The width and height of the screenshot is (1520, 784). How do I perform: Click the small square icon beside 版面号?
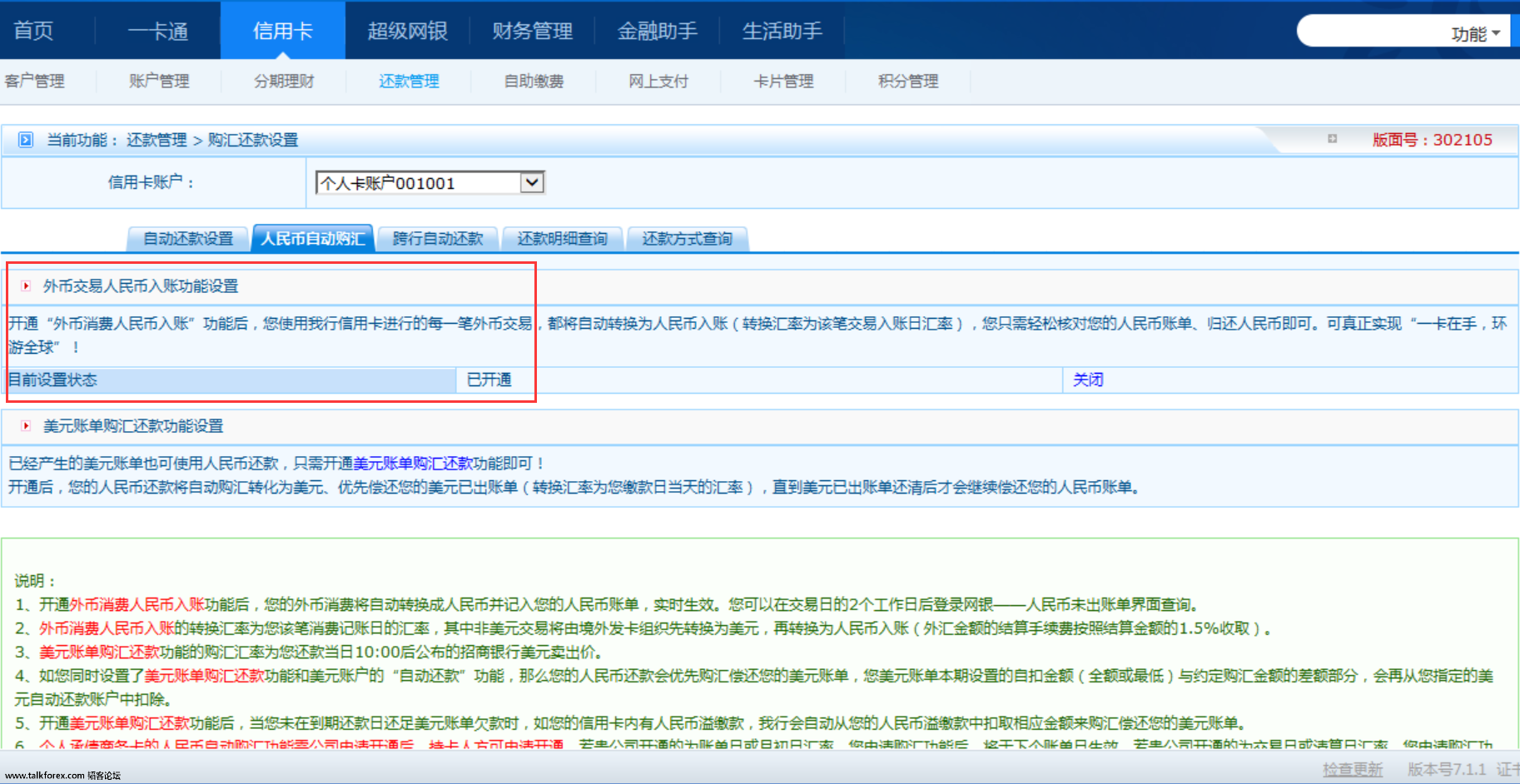pyautogui.click(x=1332, y=139)
